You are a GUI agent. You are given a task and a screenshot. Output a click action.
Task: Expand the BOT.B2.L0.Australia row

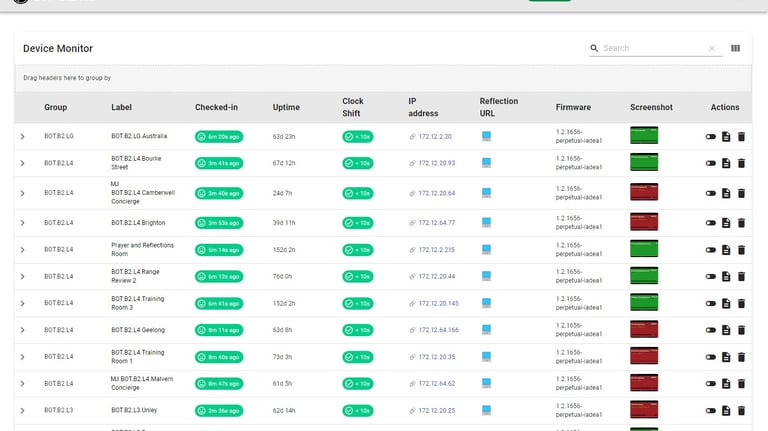click(x=23, y=137)
